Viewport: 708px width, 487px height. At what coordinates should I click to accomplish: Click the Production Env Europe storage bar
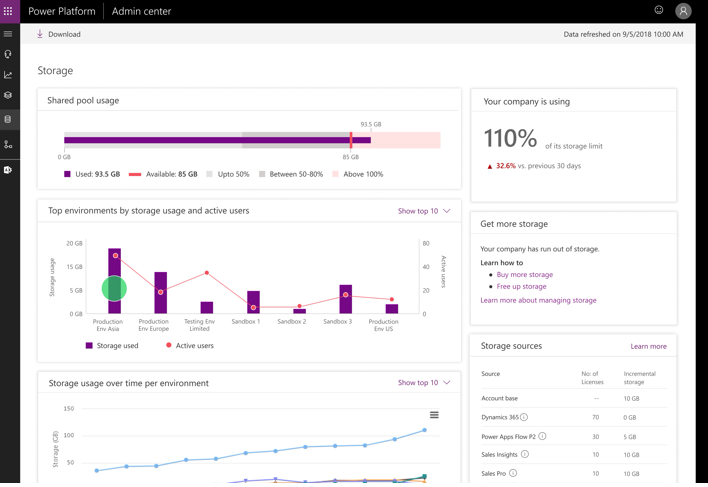click(161, 292)
